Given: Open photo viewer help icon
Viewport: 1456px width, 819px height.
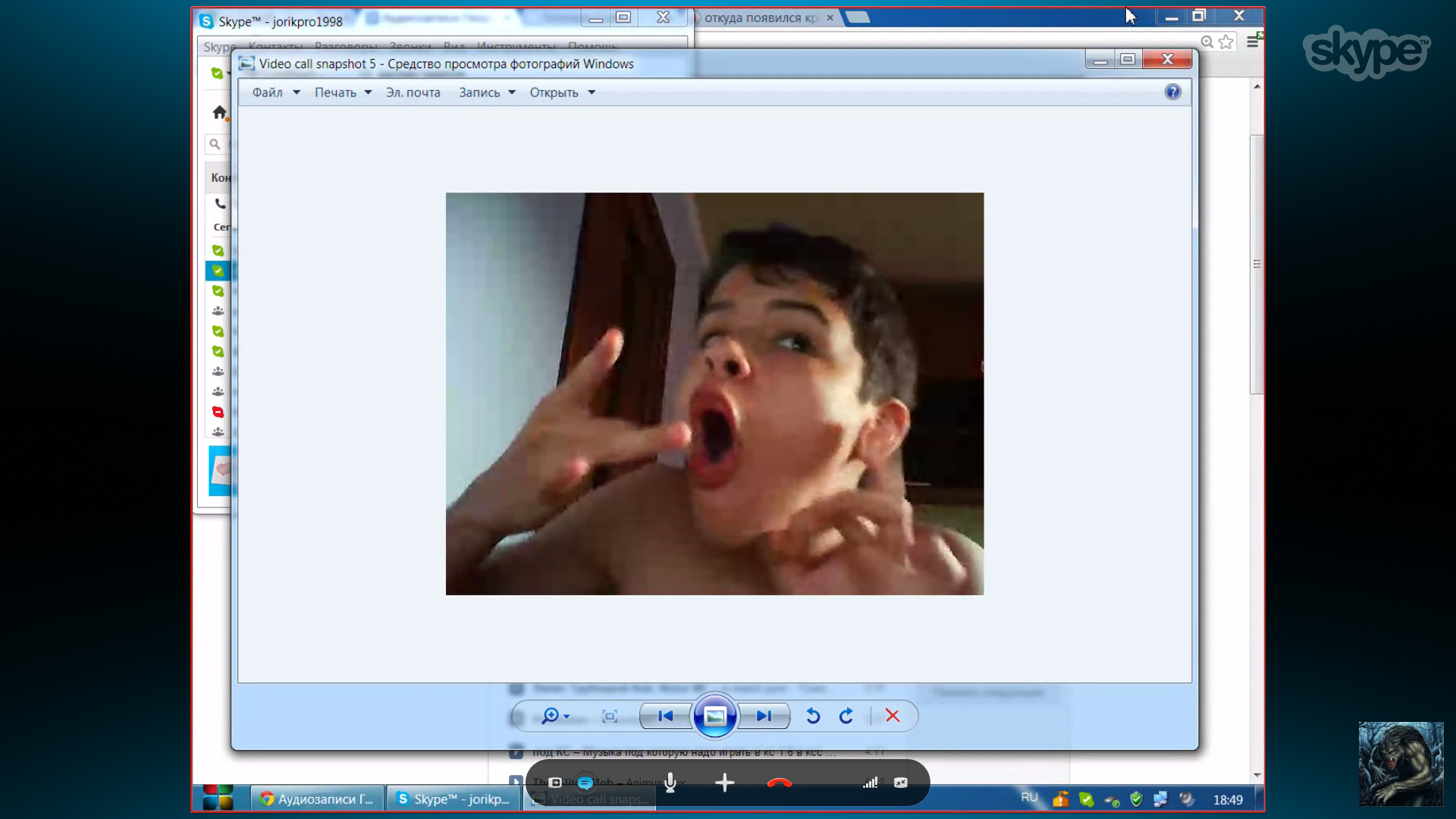Looking at the screenshot, I should click(1172, 92).
